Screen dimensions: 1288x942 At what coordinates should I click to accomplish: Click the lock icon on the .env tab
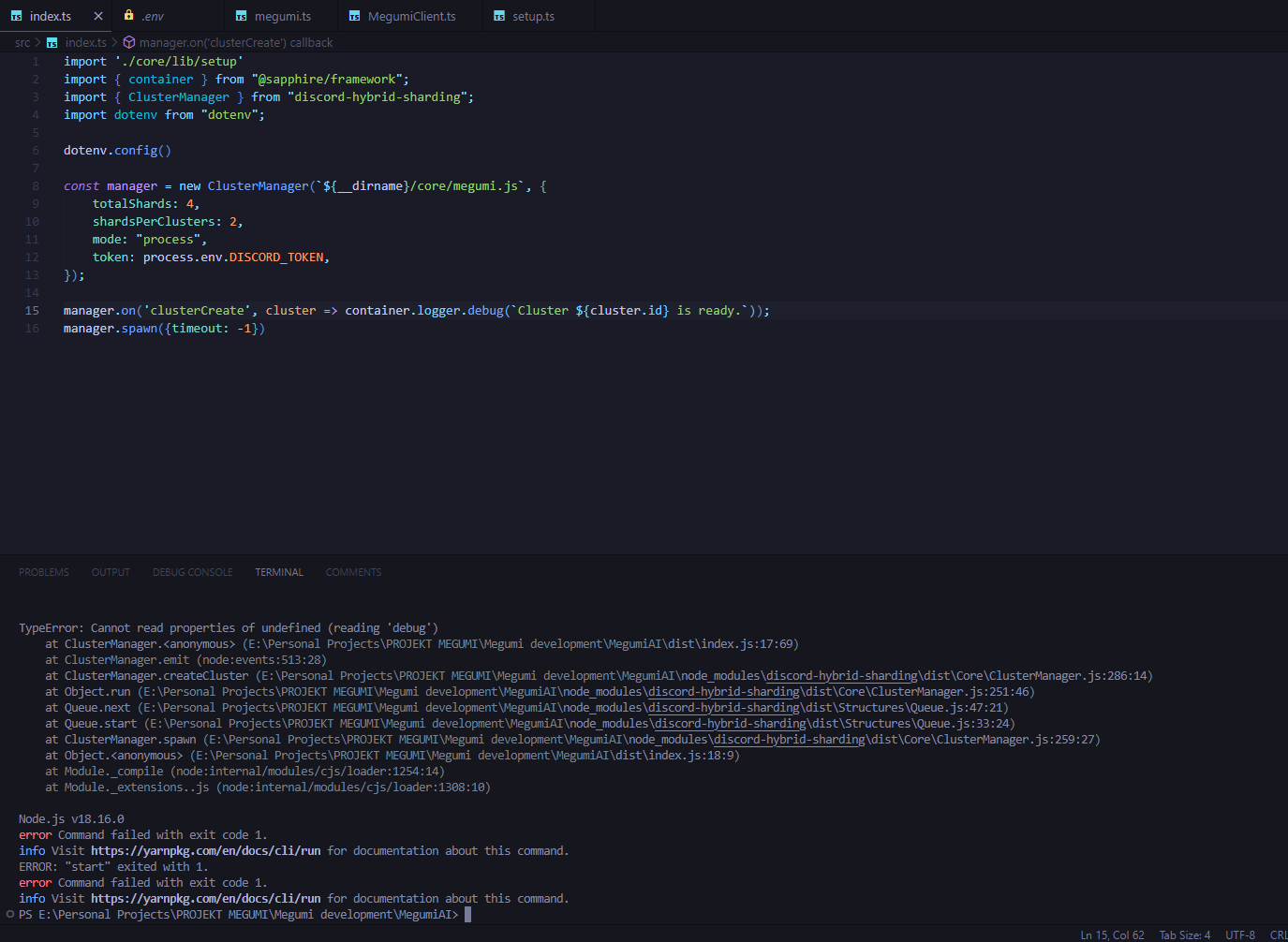(x=129, y=15)
